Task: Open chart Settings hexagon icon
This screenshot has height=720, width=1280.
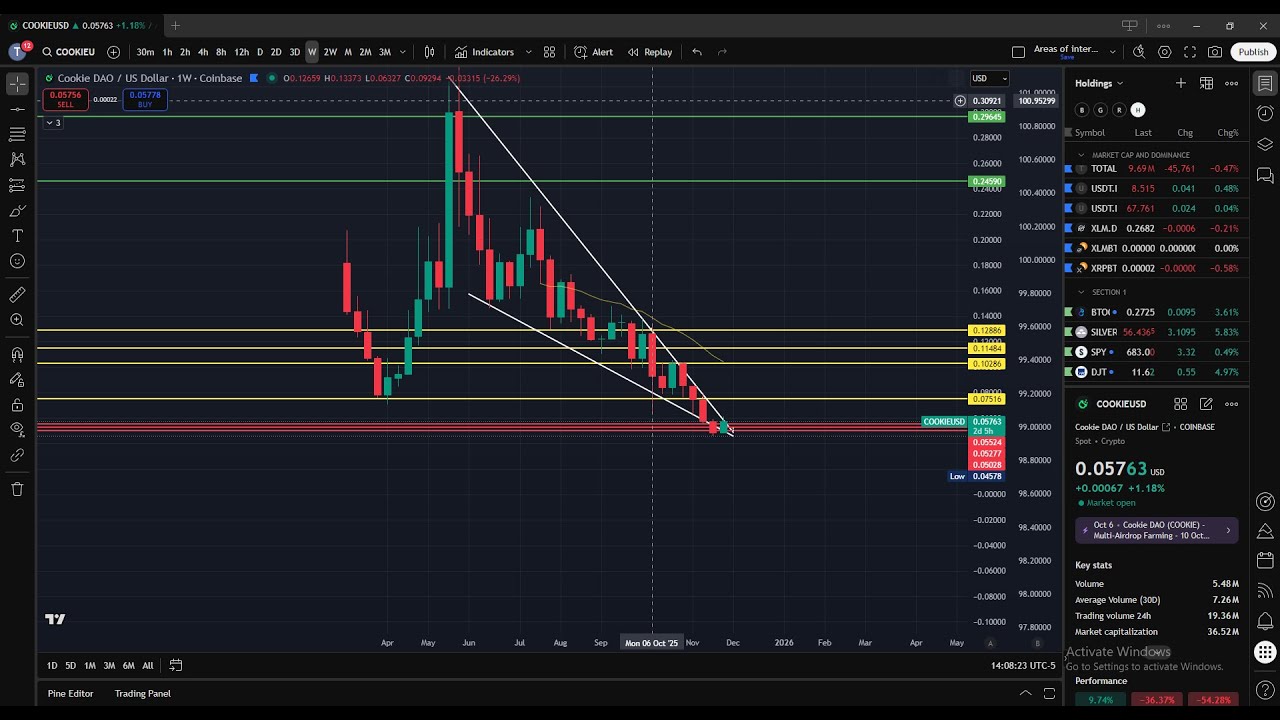Action: click(1165, 52)
